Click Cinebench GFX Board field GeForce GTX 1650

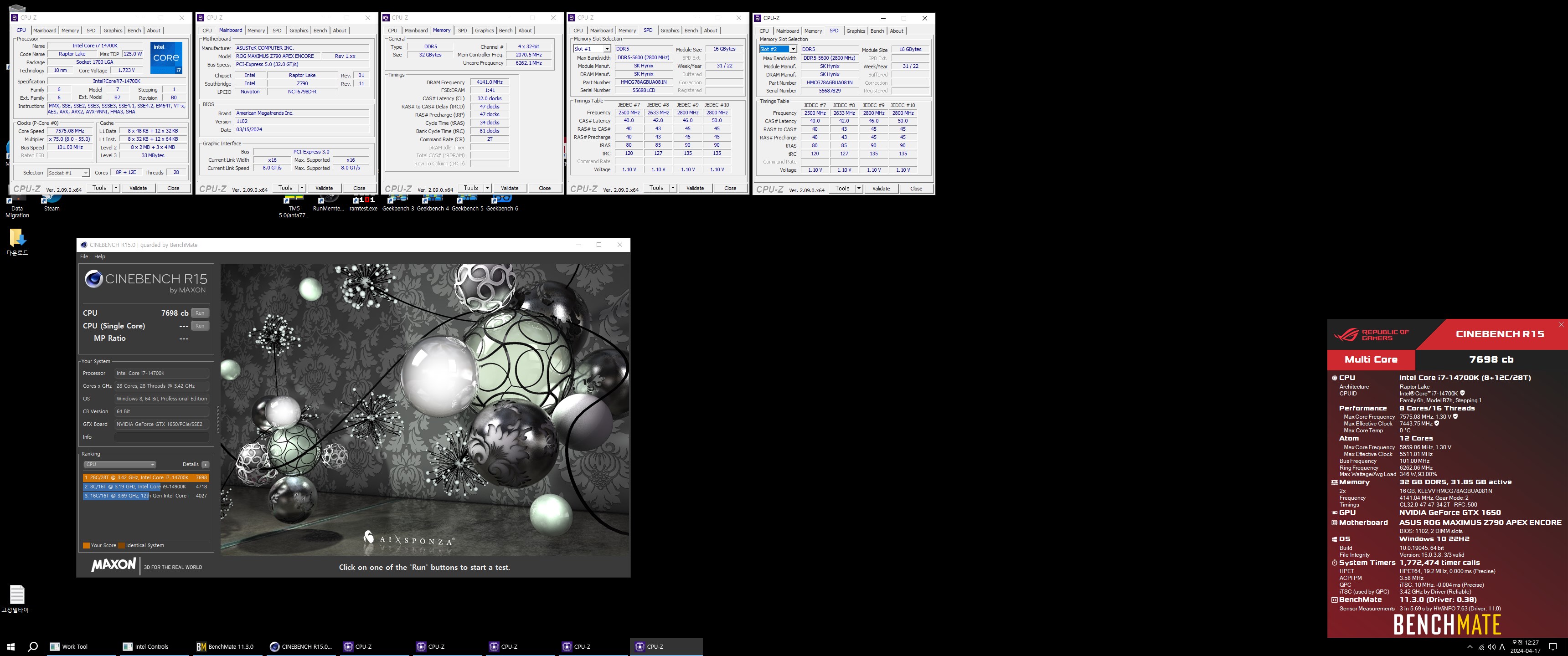(162, 424)
